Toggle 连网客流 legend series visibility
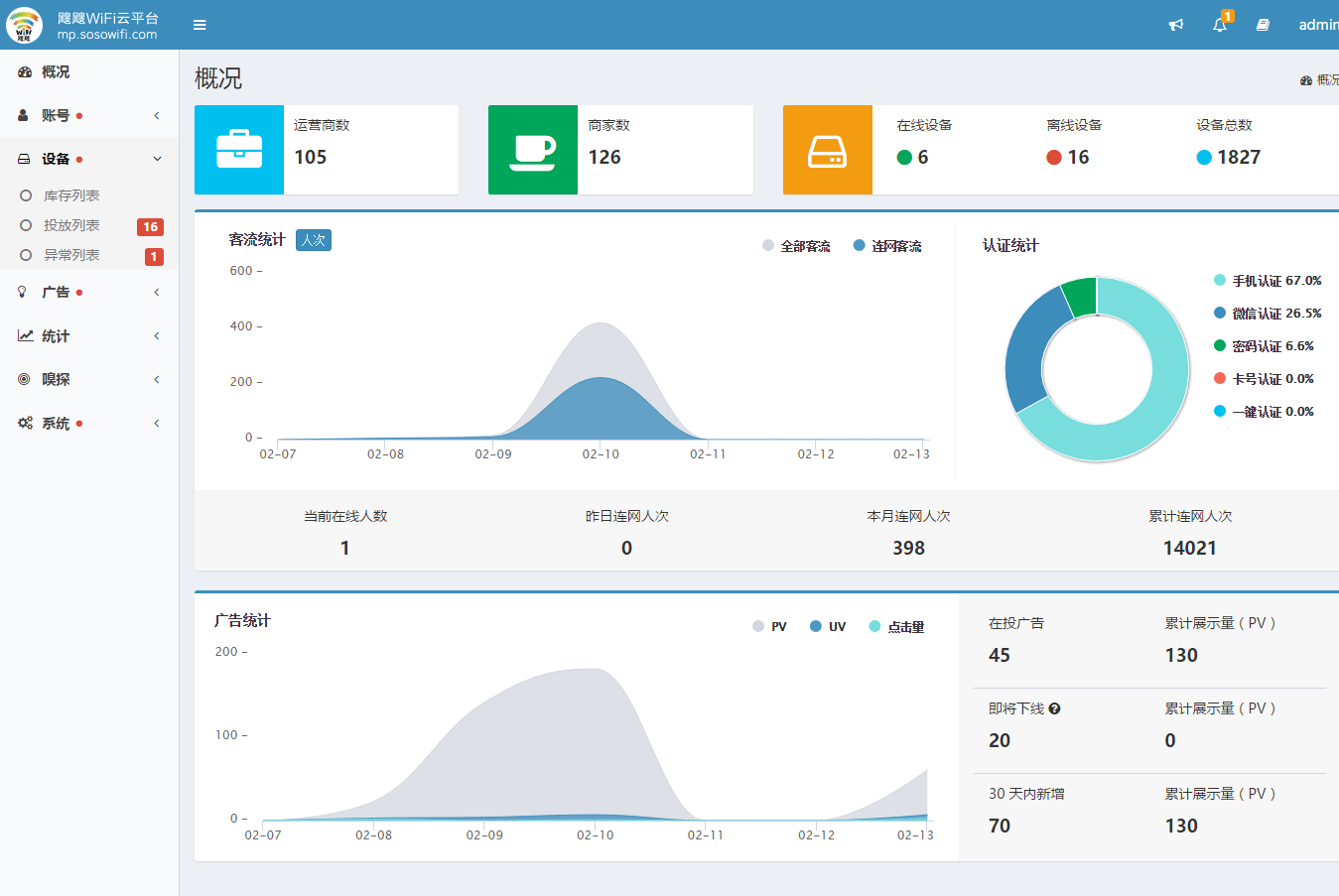This screenshot has height=896, width=1339. click(x=887, y=246)
